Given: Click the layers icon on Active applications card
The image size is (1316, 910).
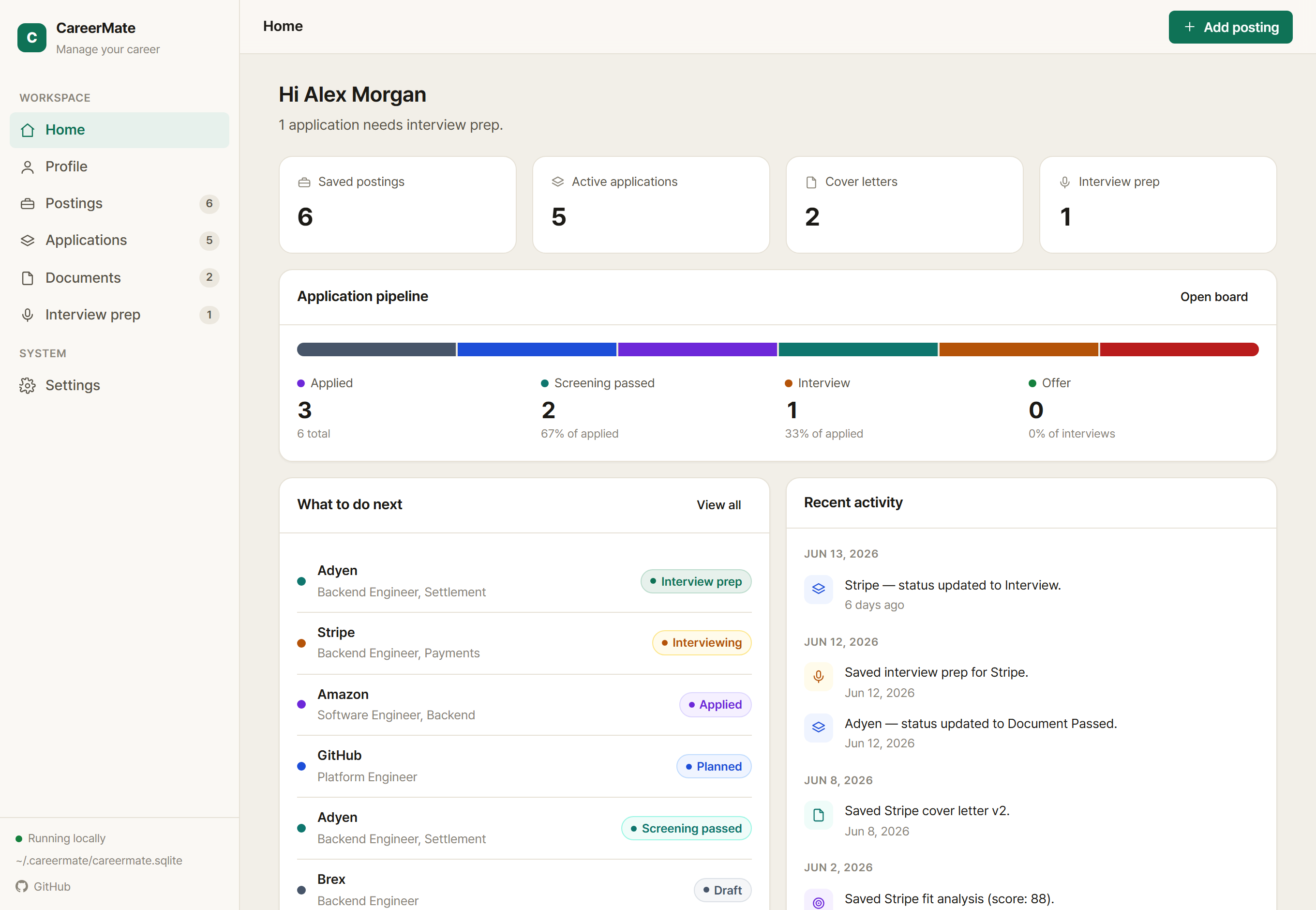Looking at the screenshot, I should (557, 182).
